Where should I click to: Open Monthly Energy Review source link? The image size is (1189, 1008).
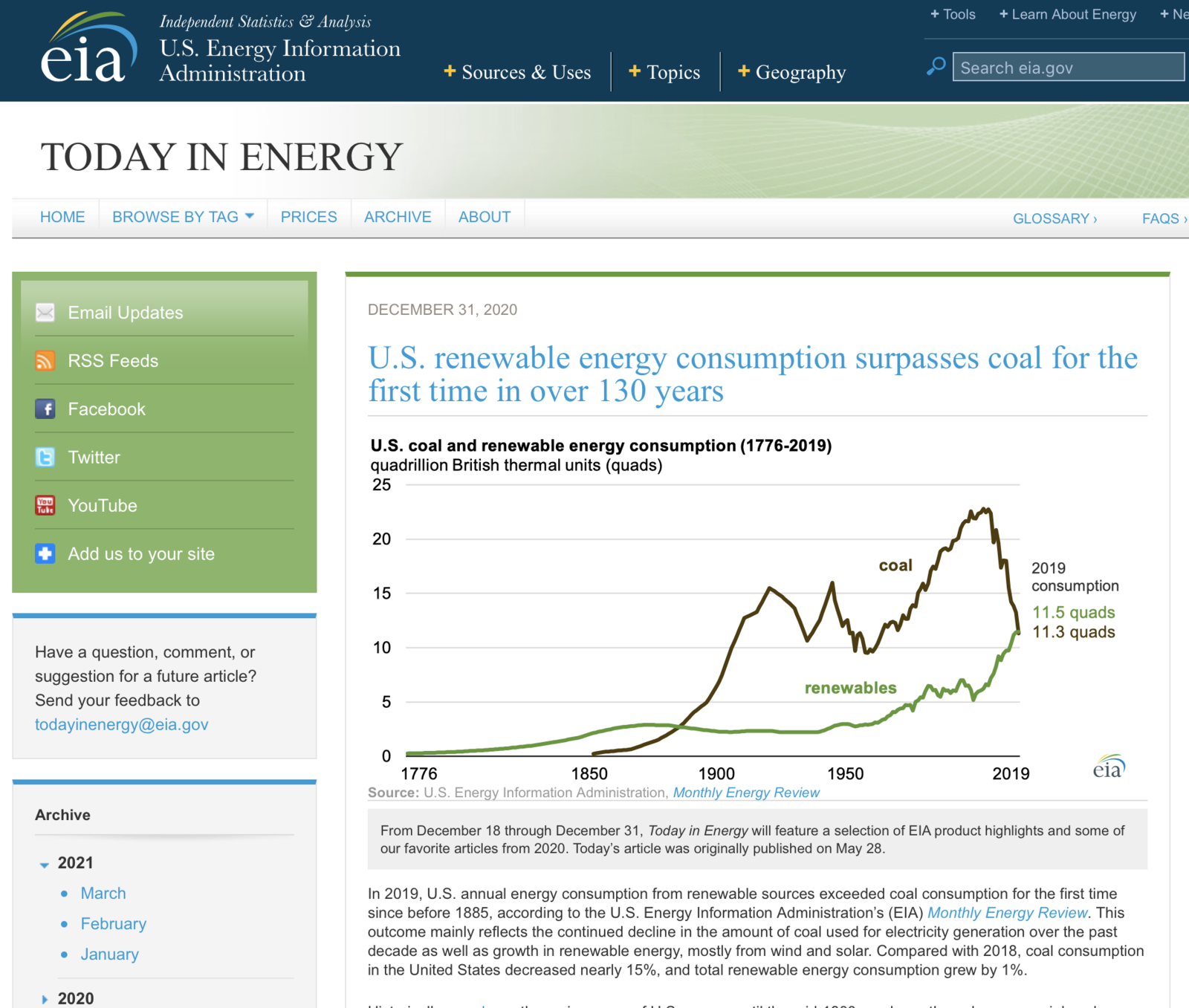746,793
